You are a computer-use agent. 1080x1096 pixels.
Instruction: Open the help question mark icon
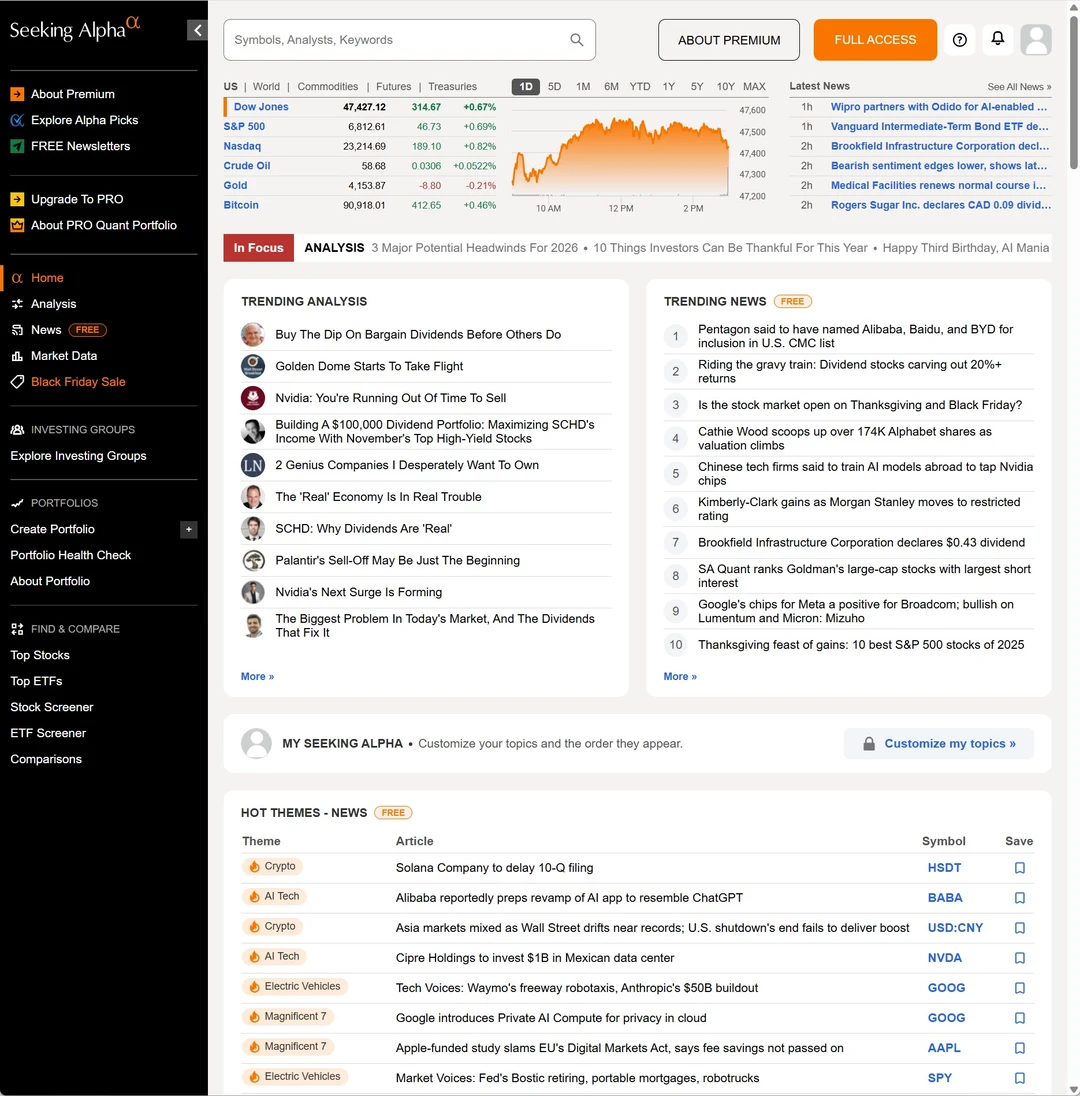[960, 40]
